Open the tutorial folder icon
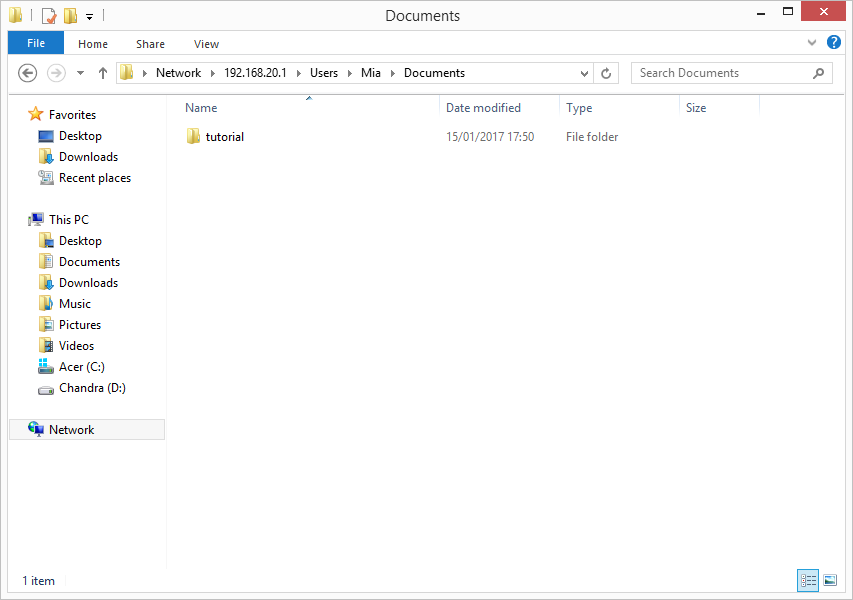The height and width of the screenshot is (600, 853). [x=194, y=137]
